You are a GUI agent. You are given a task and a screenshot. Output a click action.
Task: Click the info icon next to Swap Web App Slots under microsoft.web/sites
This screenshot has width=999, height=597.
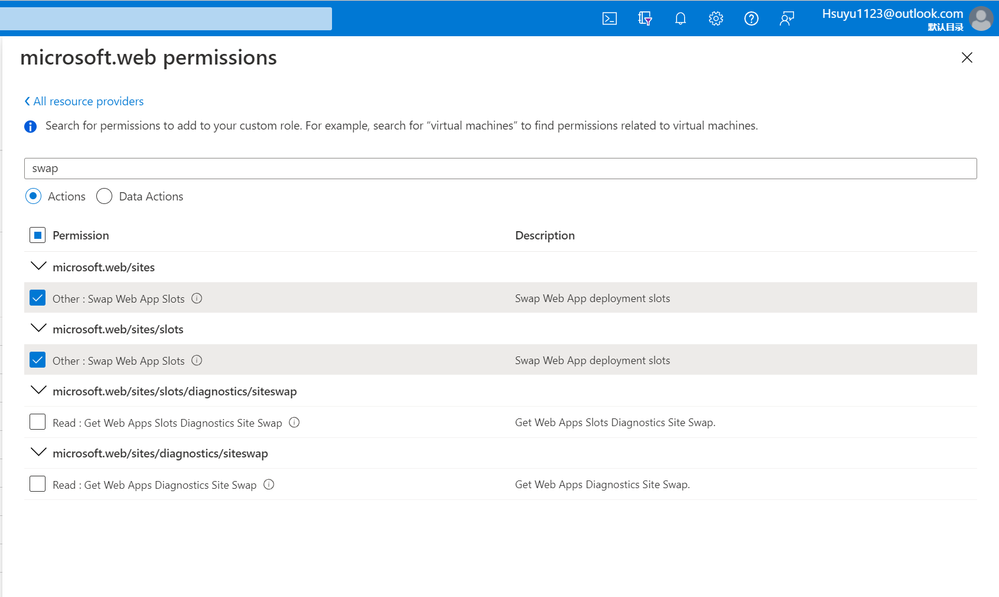tap(197, 298)
